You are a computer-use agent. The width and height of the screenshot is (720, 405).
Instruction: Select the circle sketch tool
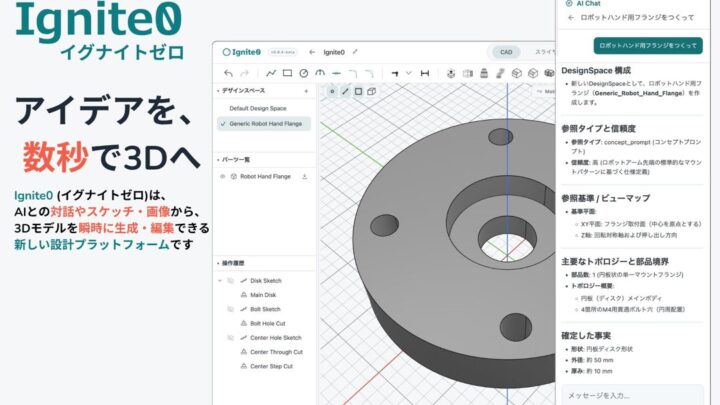[304, 73]
